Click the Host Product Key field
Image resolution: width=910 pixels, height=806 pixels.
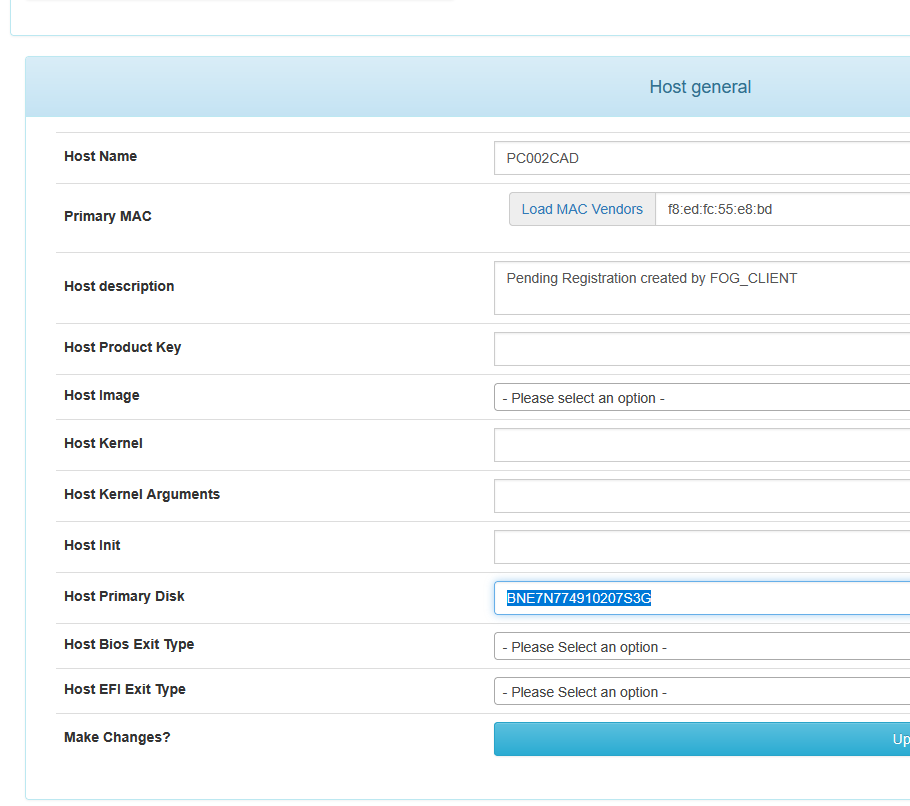coord(702,349)
